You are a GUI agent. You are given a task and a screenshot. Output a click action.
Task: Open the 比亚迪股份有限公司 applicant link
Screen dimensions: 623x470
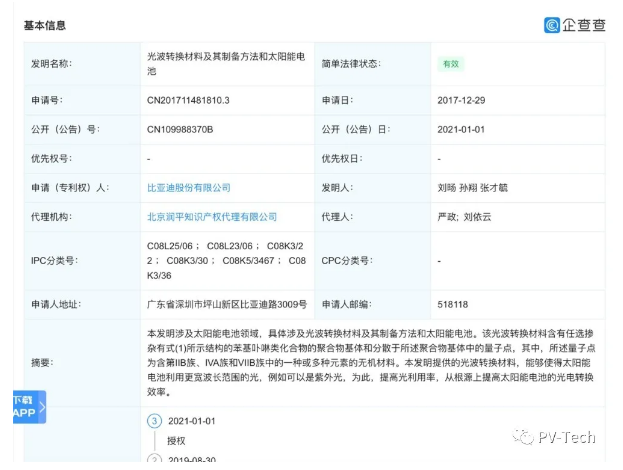[189, 187]
